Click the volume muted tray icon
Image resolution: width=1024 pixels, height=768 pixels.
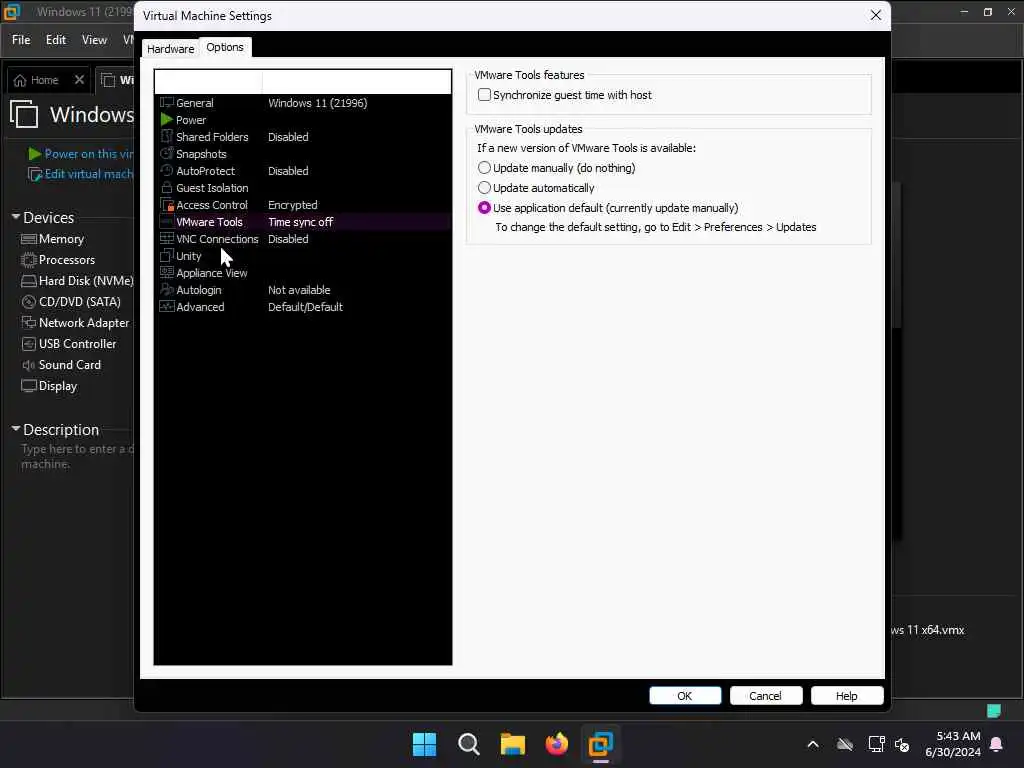[903, 744]
